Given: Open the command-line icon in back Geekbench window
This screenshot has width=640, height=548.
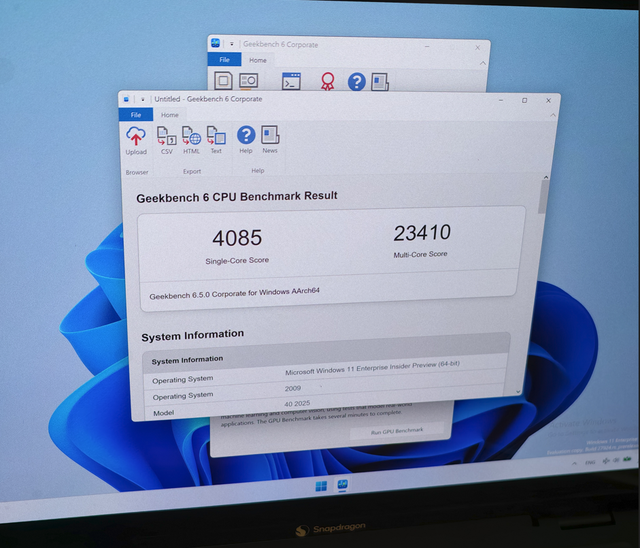Looking at the screenshot, I should coord(291,81).
